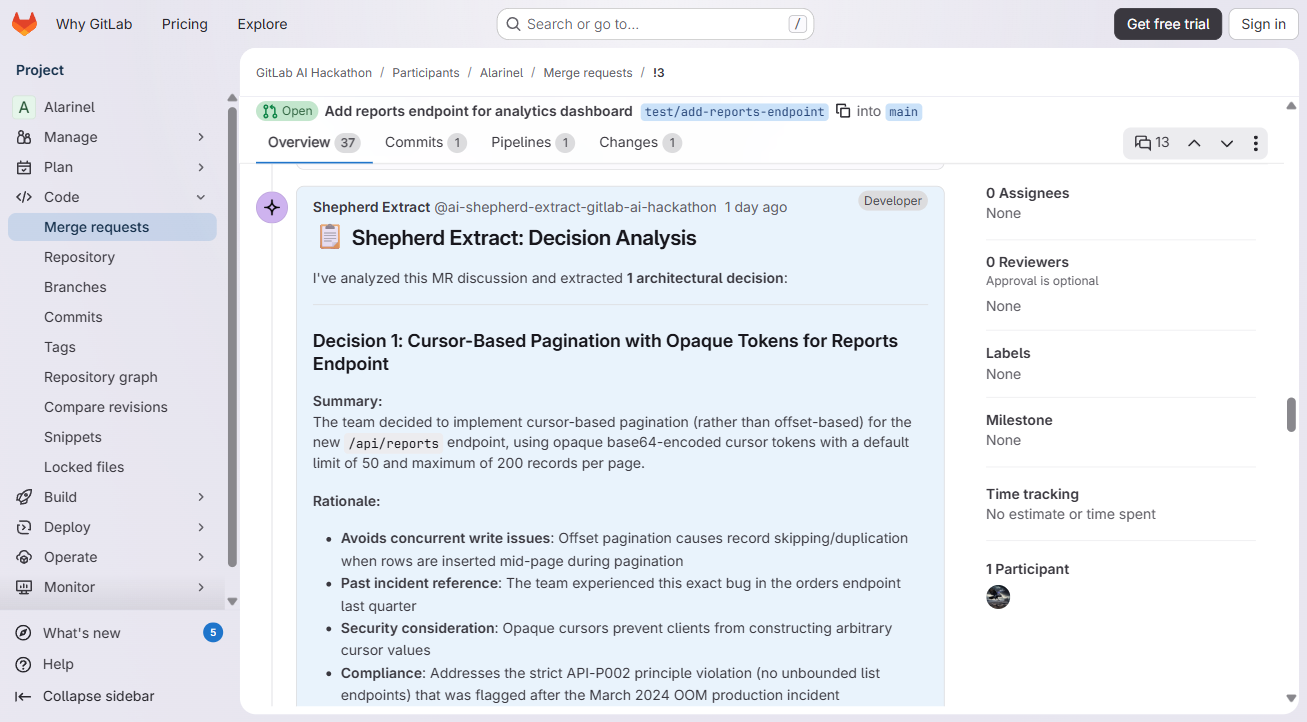
Task: Open Alarinel breadcrumb link
Action: pos(501,73)
